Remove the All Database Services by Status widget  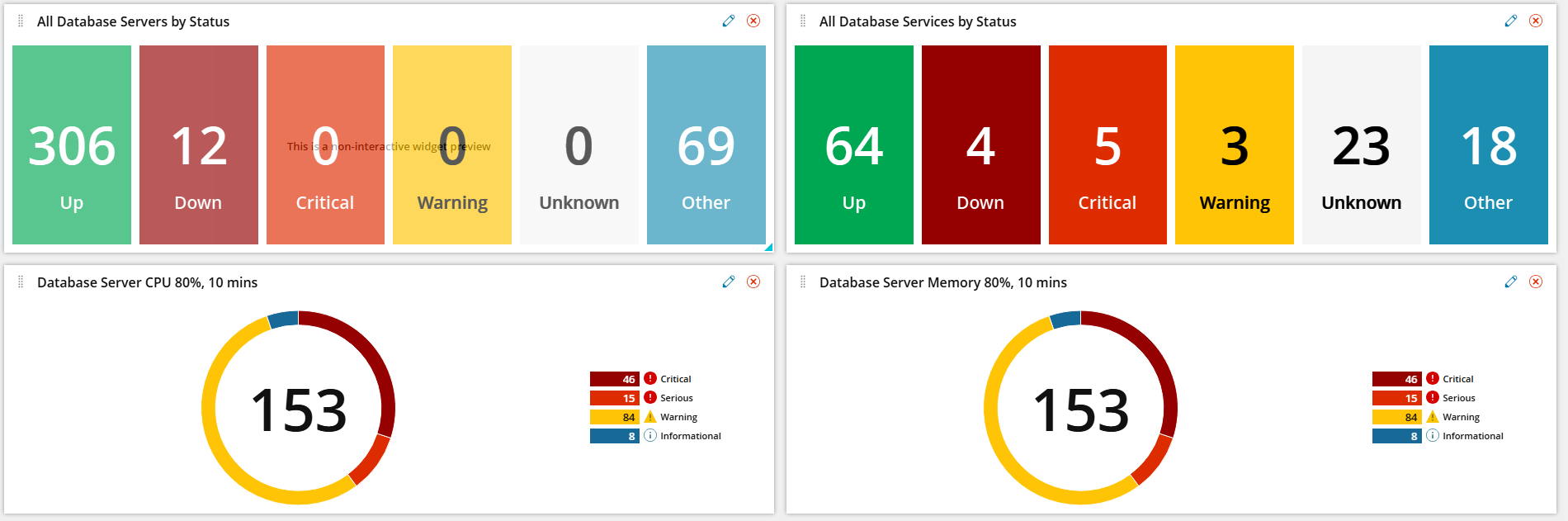[x=1536, y=21]
